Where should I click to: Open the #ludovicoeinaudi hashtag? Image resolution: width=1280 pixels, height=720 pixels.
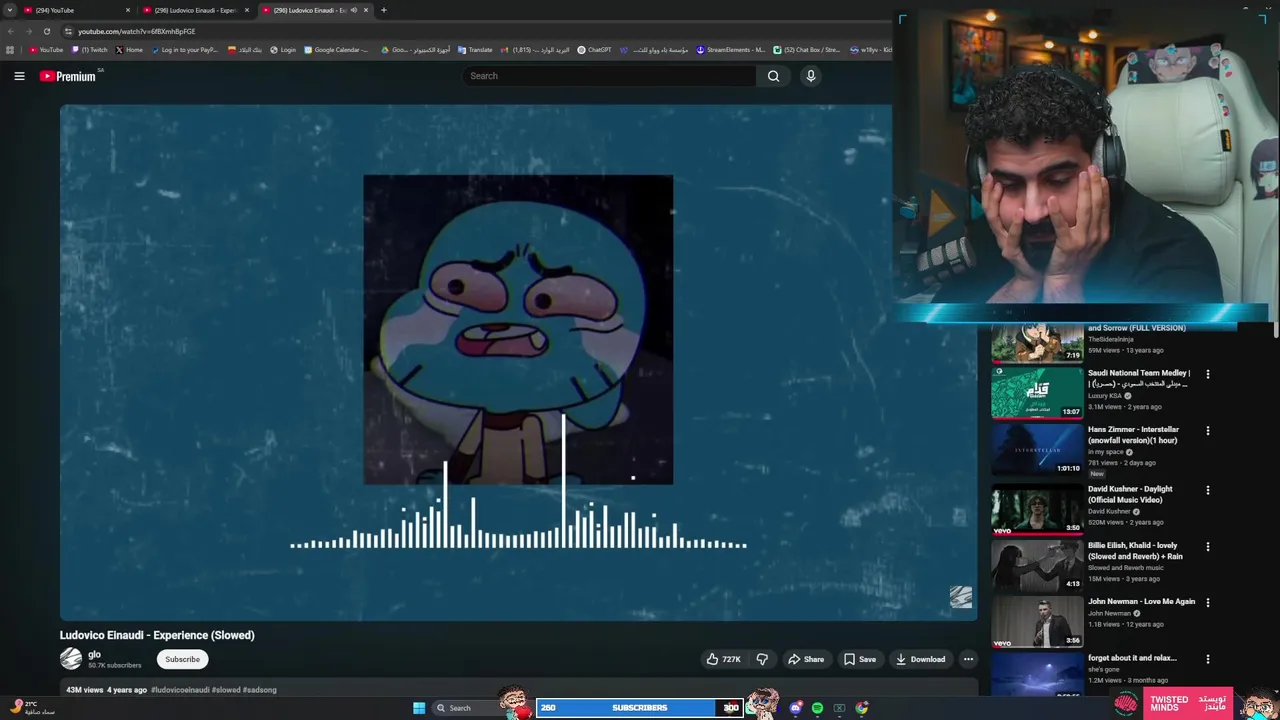180,690
